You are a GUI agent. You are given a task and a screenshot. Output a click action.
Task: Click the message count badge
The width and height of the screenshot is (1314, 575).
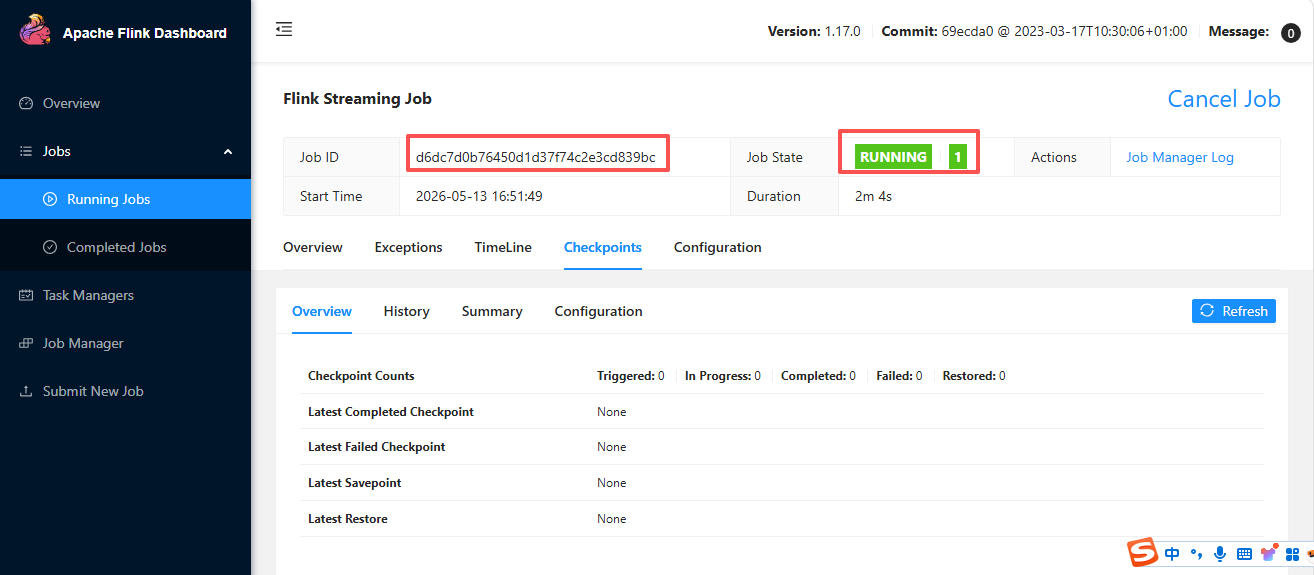click(1291, 33)
